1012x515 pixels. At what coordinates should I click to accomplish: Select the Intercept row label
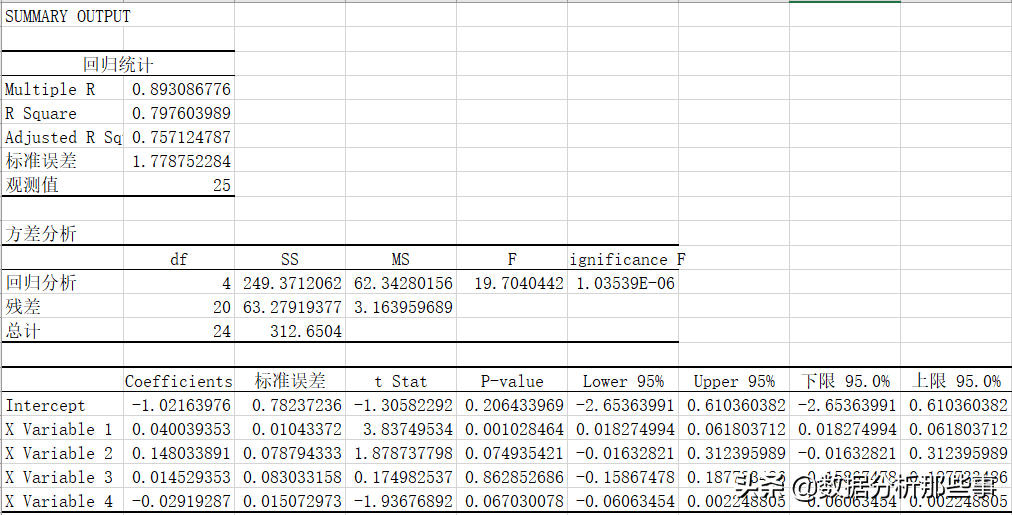coord(45,405)
